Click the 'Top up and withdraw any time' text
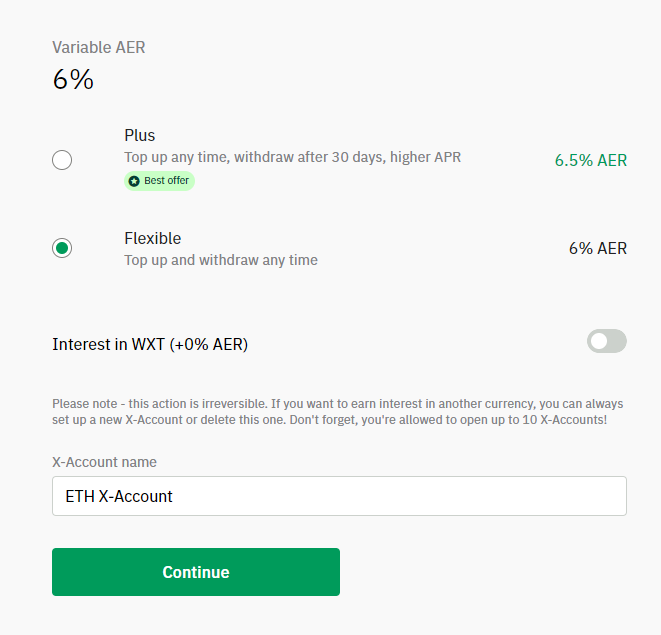The height and width of the screenshot is (635, 661). [221, 260]
